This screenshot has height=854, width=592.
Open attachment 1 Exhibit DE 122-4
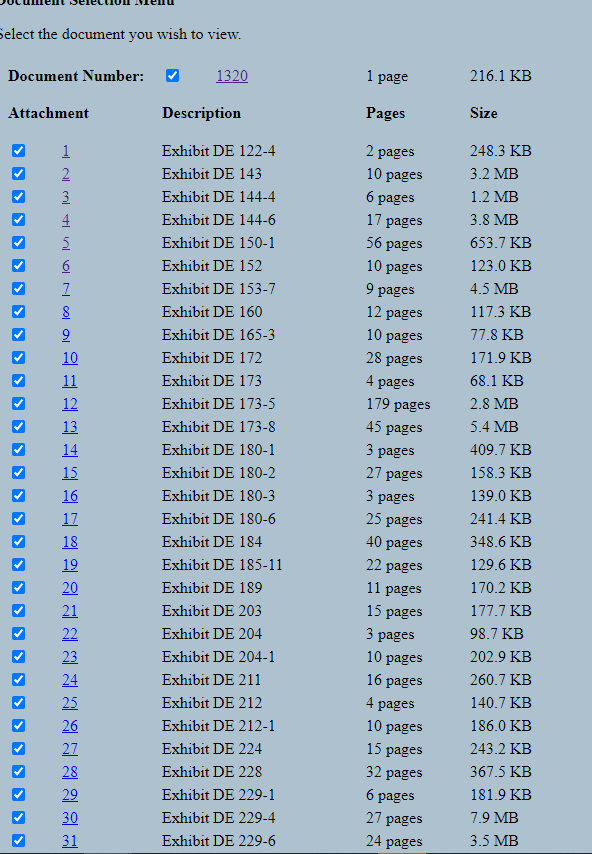coord(66,151)
